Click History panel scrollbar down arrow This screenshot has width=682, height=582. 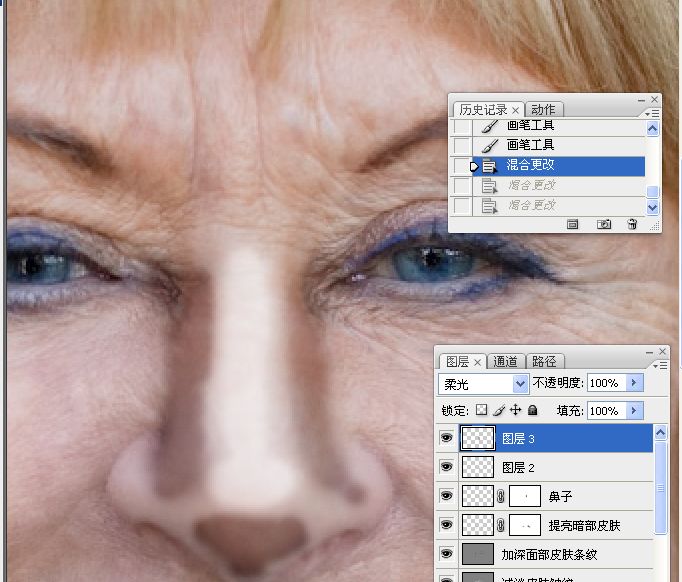coord(652,207)
